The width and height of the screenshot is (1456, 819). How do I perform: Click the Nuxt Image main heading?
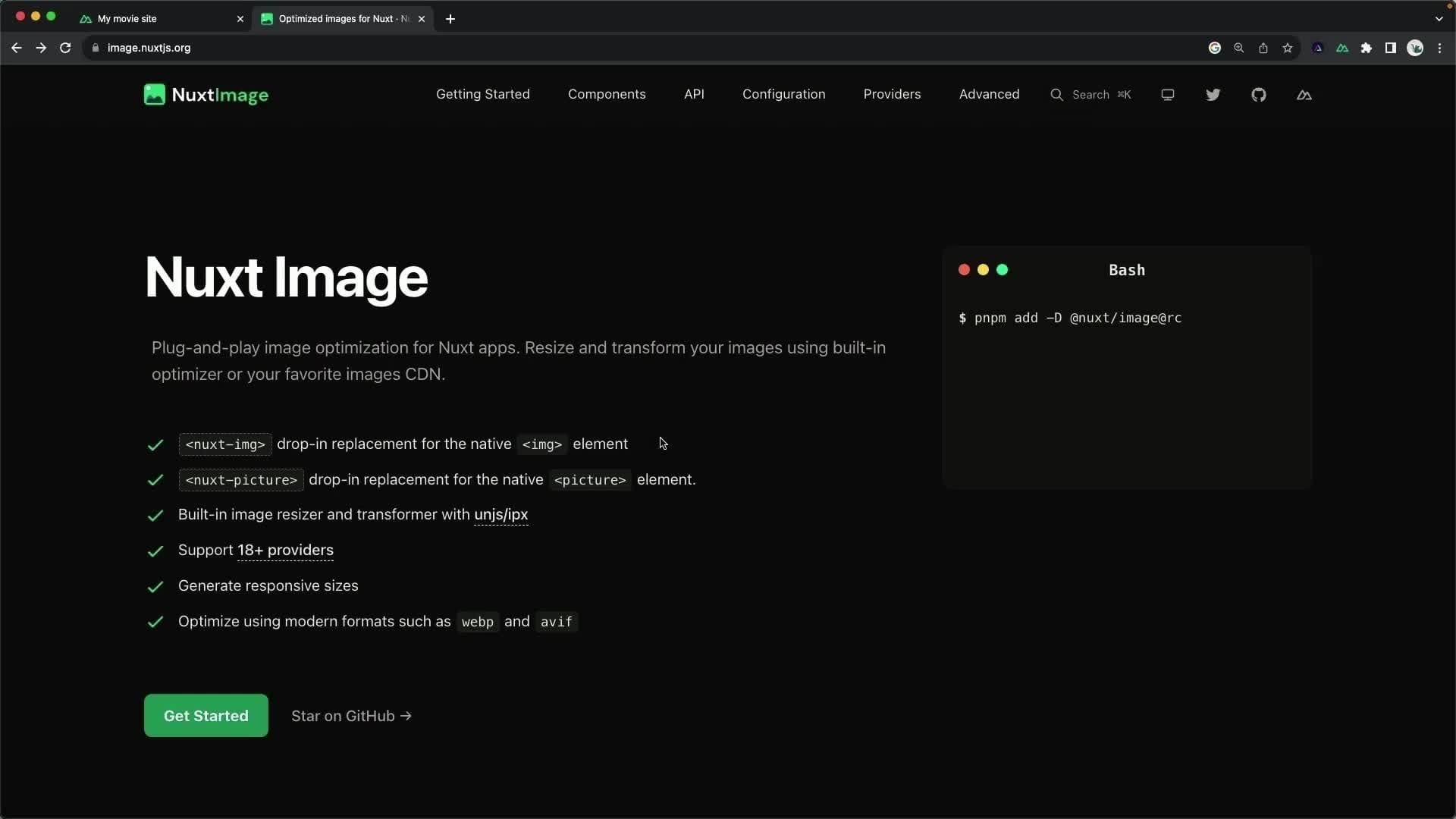click(x=286, y=278)
